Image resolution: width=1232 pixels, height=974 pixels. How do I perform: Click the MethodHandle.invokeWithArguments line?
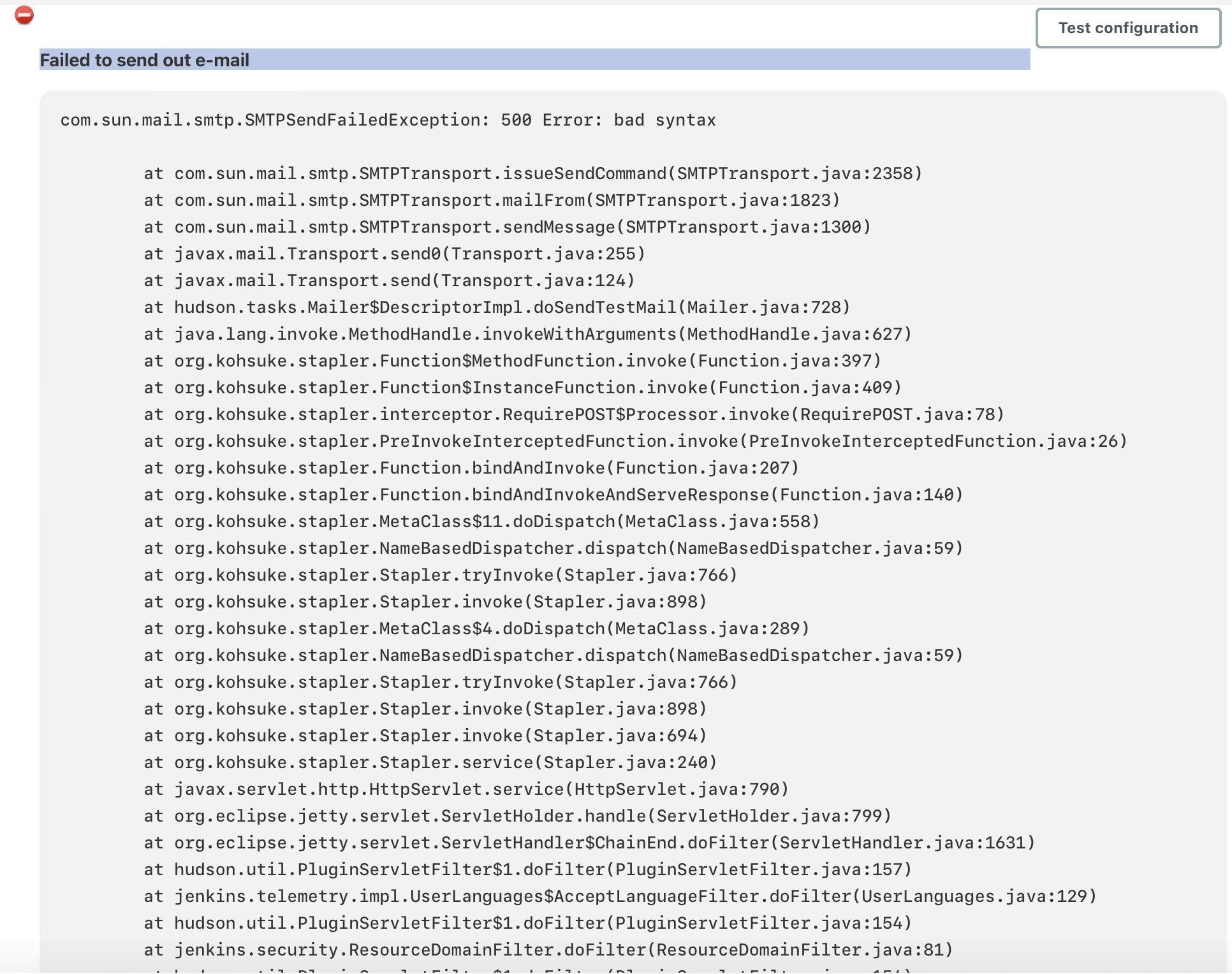[x=527, y=334]
